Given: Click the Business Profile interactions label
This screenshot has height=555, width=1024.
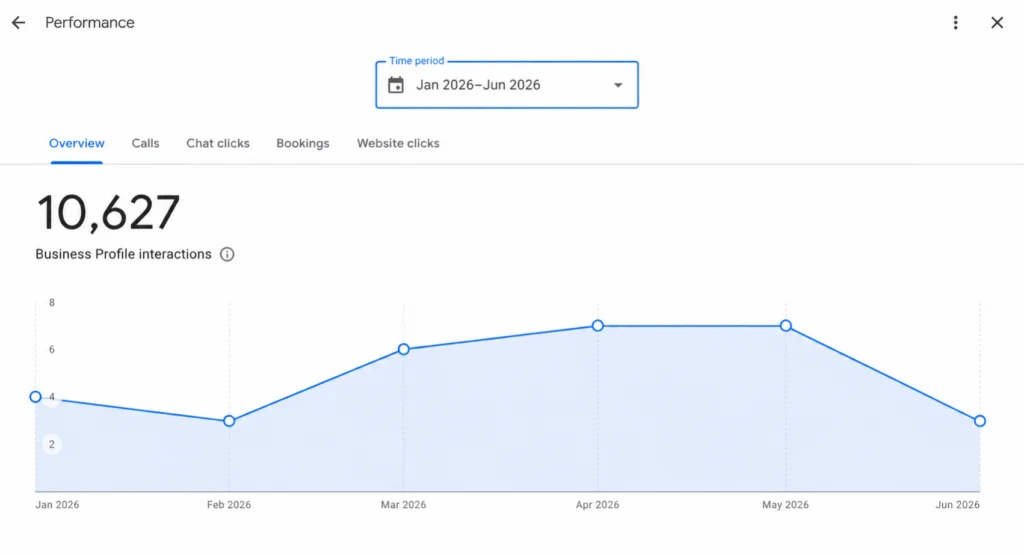Looking at the screenshot, I should click(x=123, y=255).
